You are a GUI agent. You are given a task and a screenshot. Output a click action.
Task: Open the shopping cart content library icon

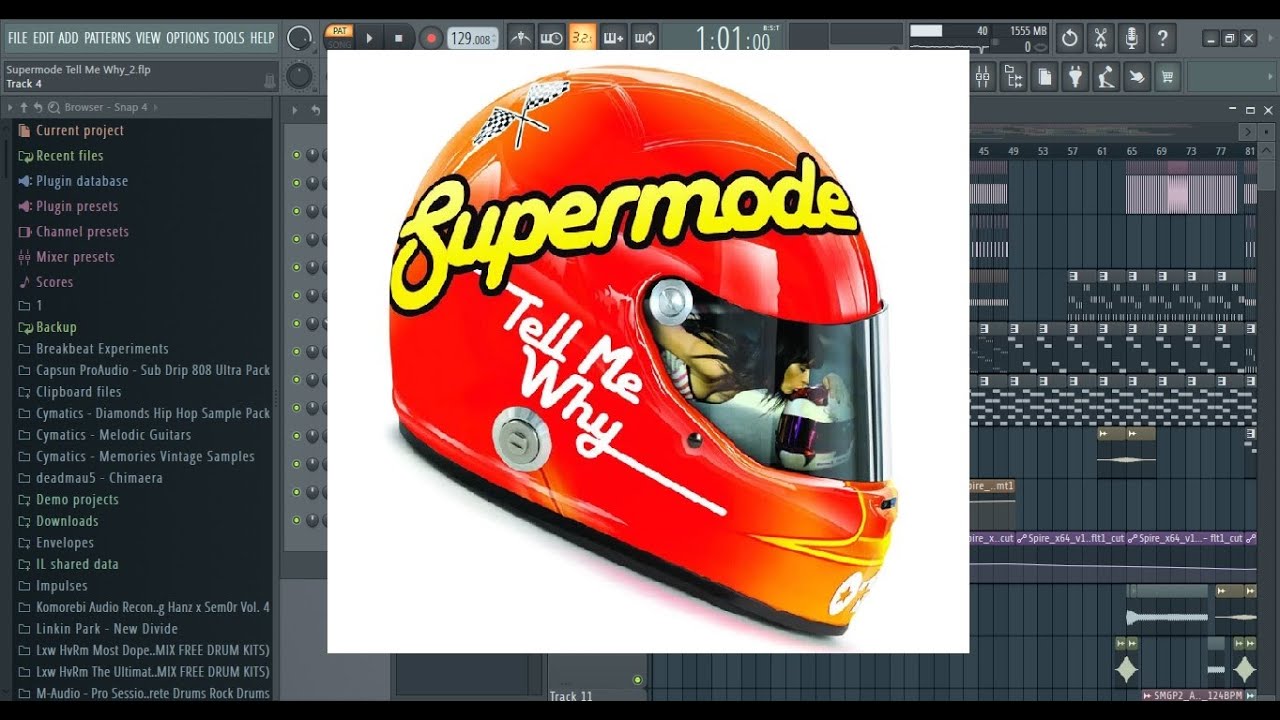point(1167,77)
